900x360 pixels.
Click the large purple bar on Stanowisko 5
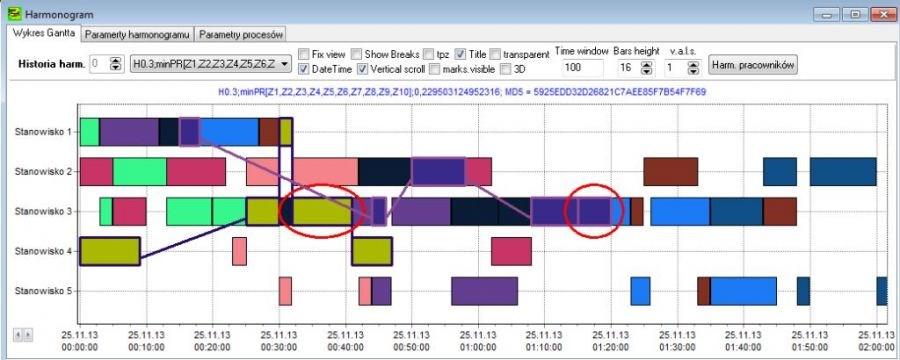(x=484, y=291)
